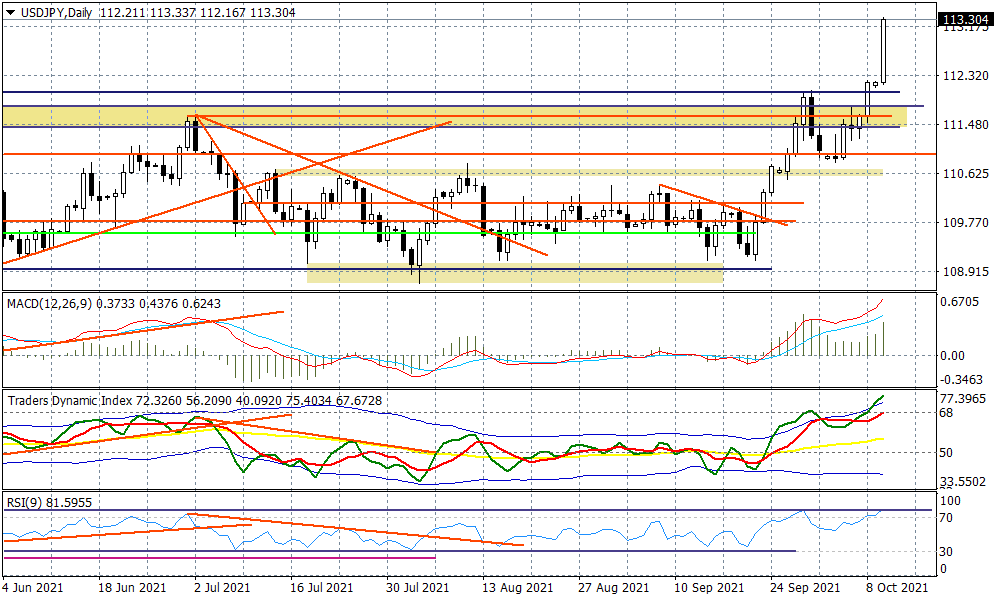Click the 110.625 price axis label

pyautogui.click(x=966, y=173)
